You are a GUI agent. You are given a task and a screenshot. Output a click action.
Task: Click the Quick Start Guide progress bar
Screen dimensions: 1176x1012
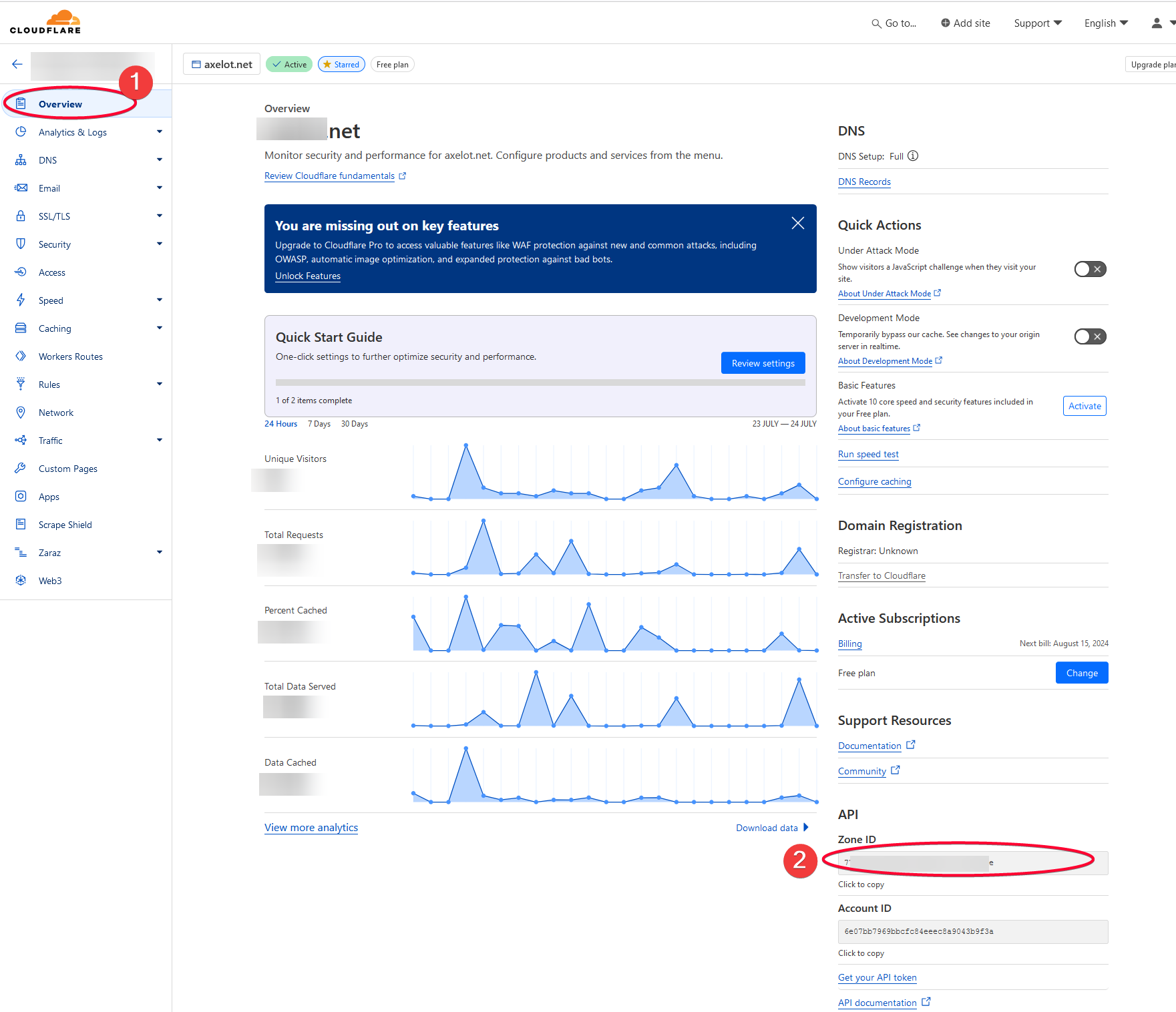click(540, 383)
